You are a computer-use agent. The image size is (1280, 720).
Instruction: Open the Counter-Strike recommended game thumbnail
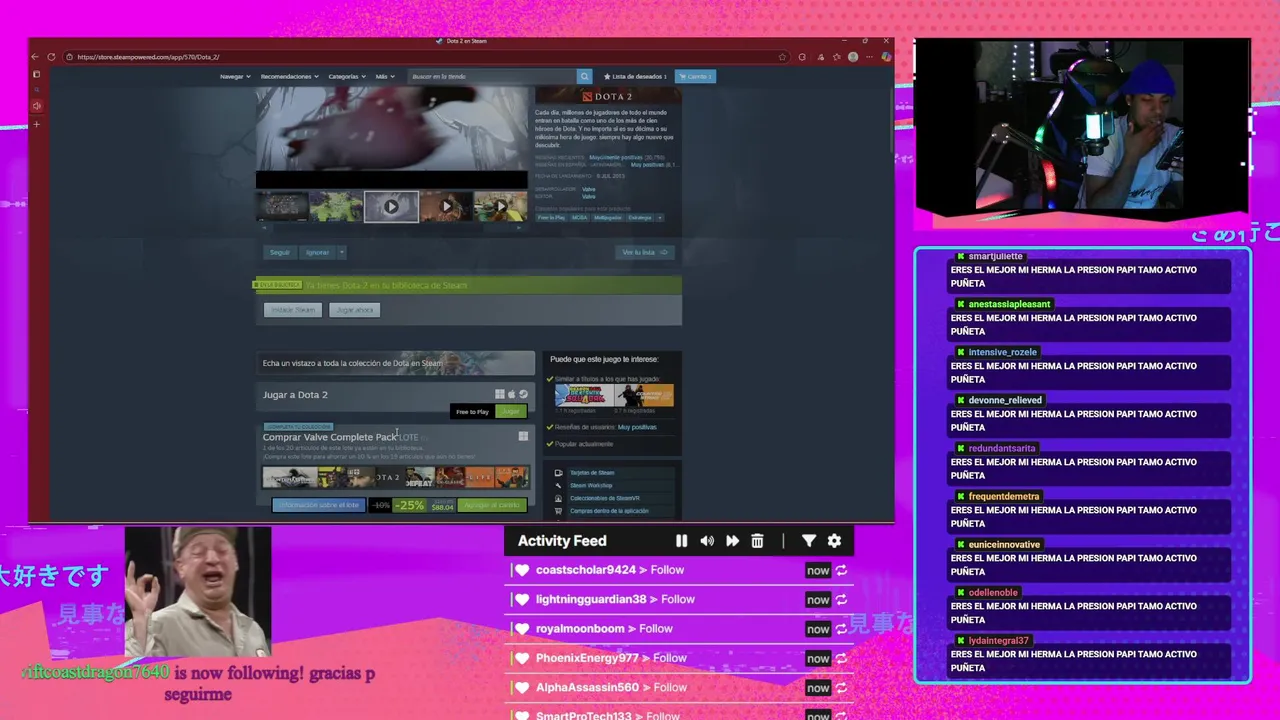(644, 395)
